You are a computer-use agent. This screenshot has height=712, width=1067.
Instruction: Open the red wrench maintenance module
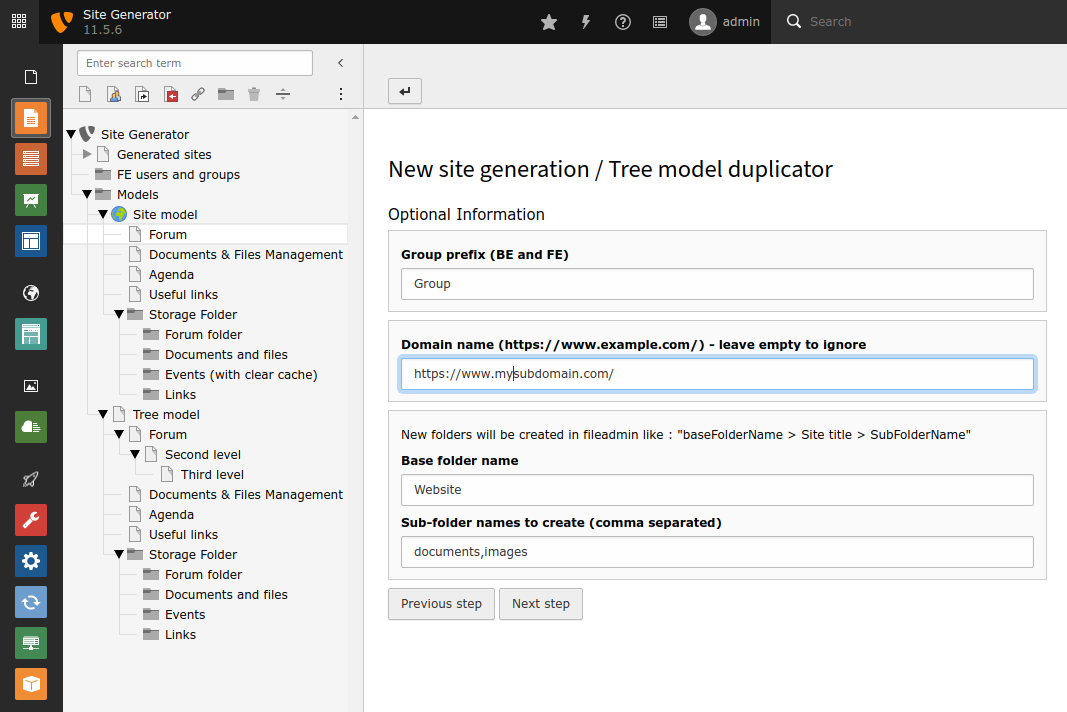coord(31,520)
